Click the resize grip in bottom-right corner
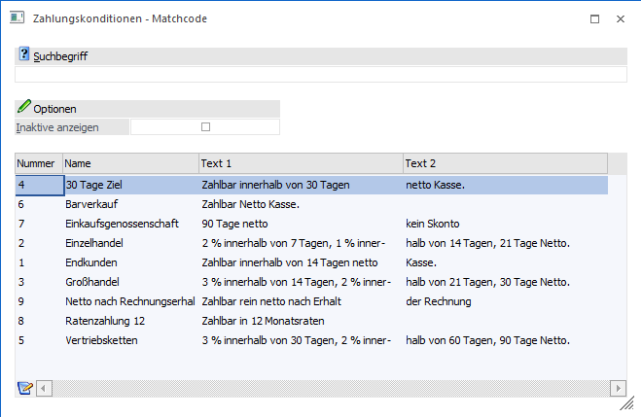642x418 pixels. coord(634,410)
